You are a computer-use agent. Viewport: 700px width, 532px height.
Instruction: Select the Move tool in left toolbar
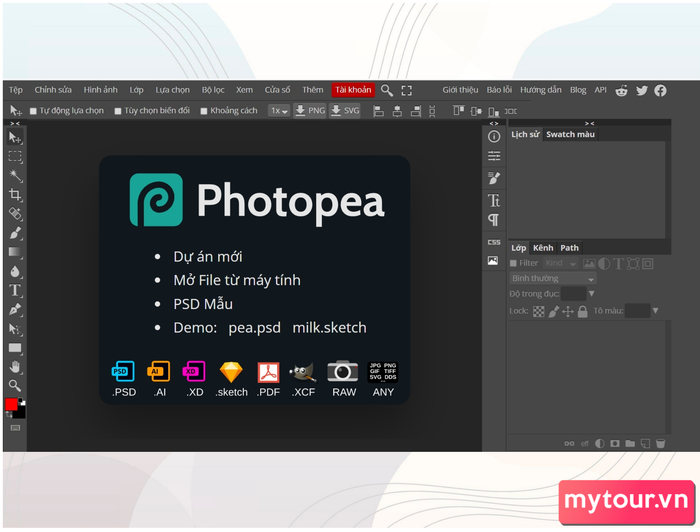(15, 138)
